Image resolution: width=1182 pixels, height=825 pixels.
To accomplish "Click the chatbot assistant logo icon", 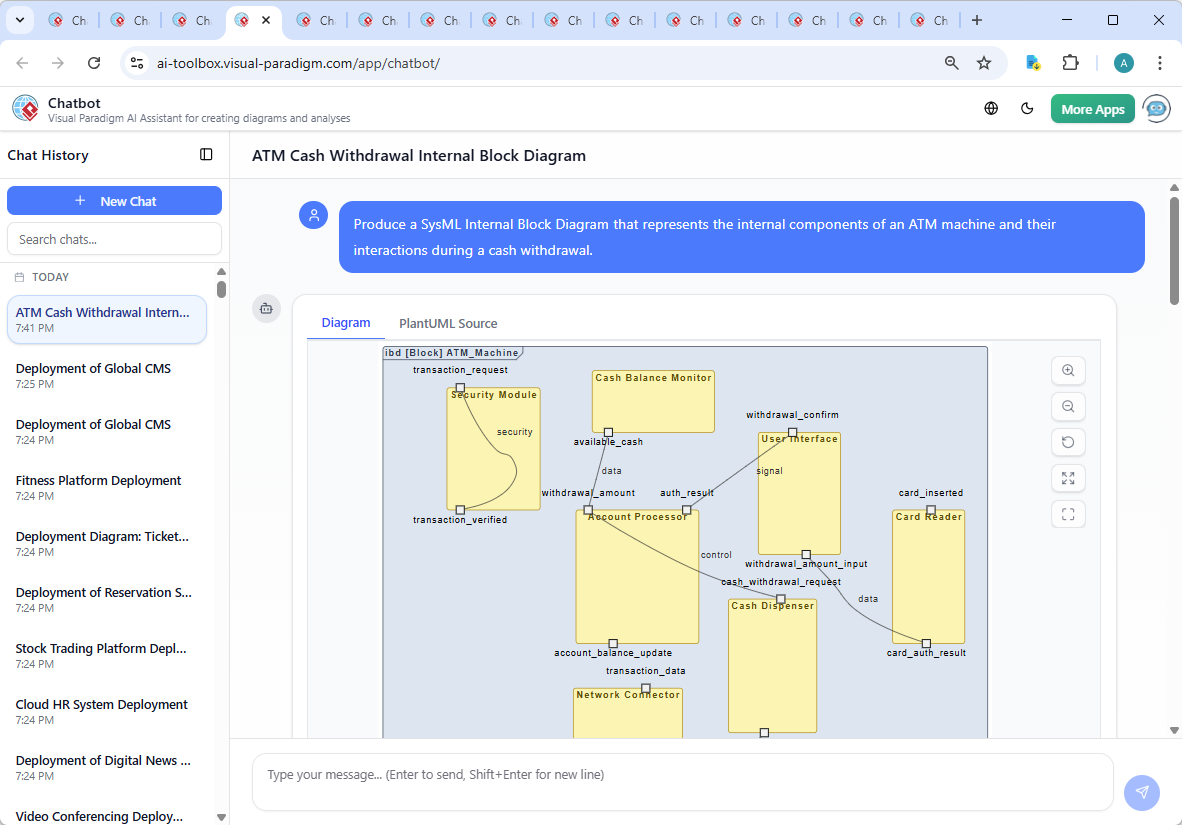I will coord(24,108).
